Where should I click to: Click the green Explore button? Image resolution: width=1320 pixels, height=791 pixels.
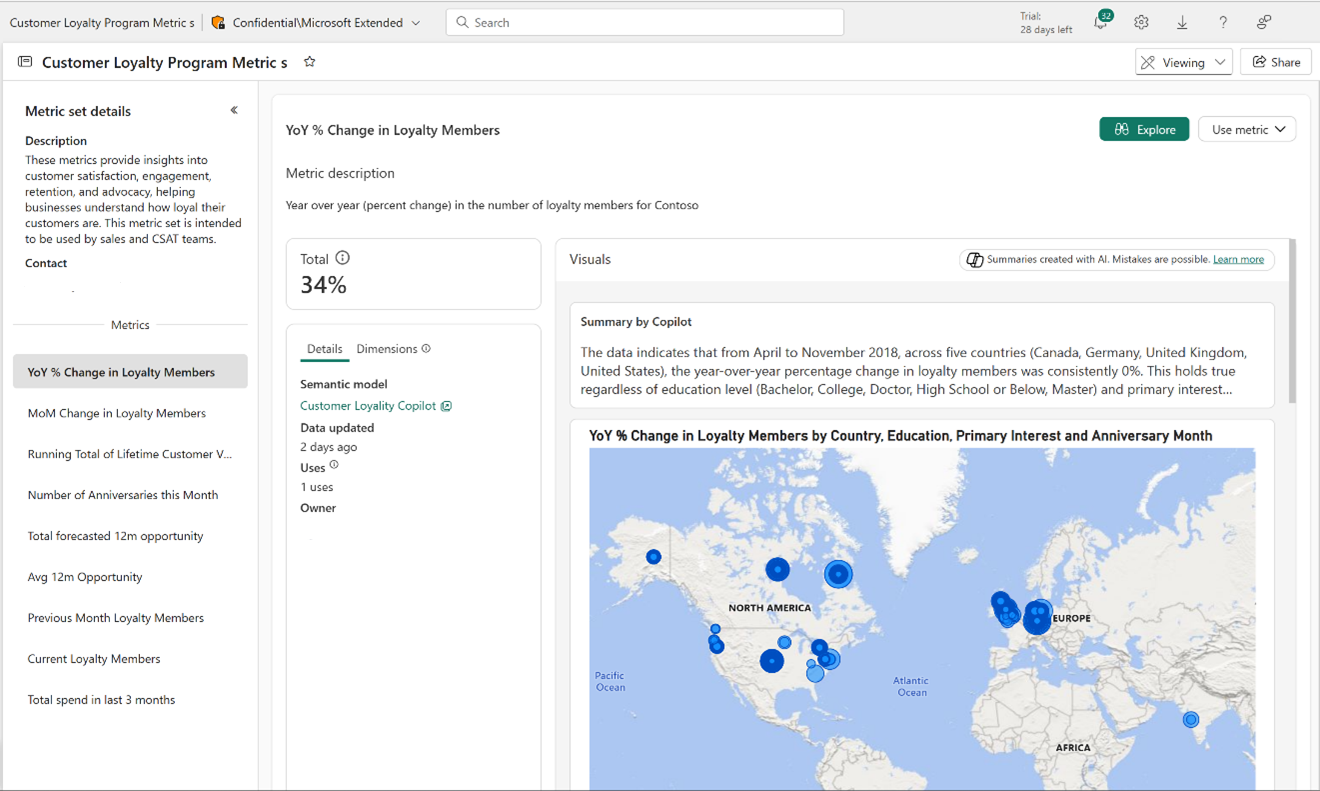[1144, 129]
